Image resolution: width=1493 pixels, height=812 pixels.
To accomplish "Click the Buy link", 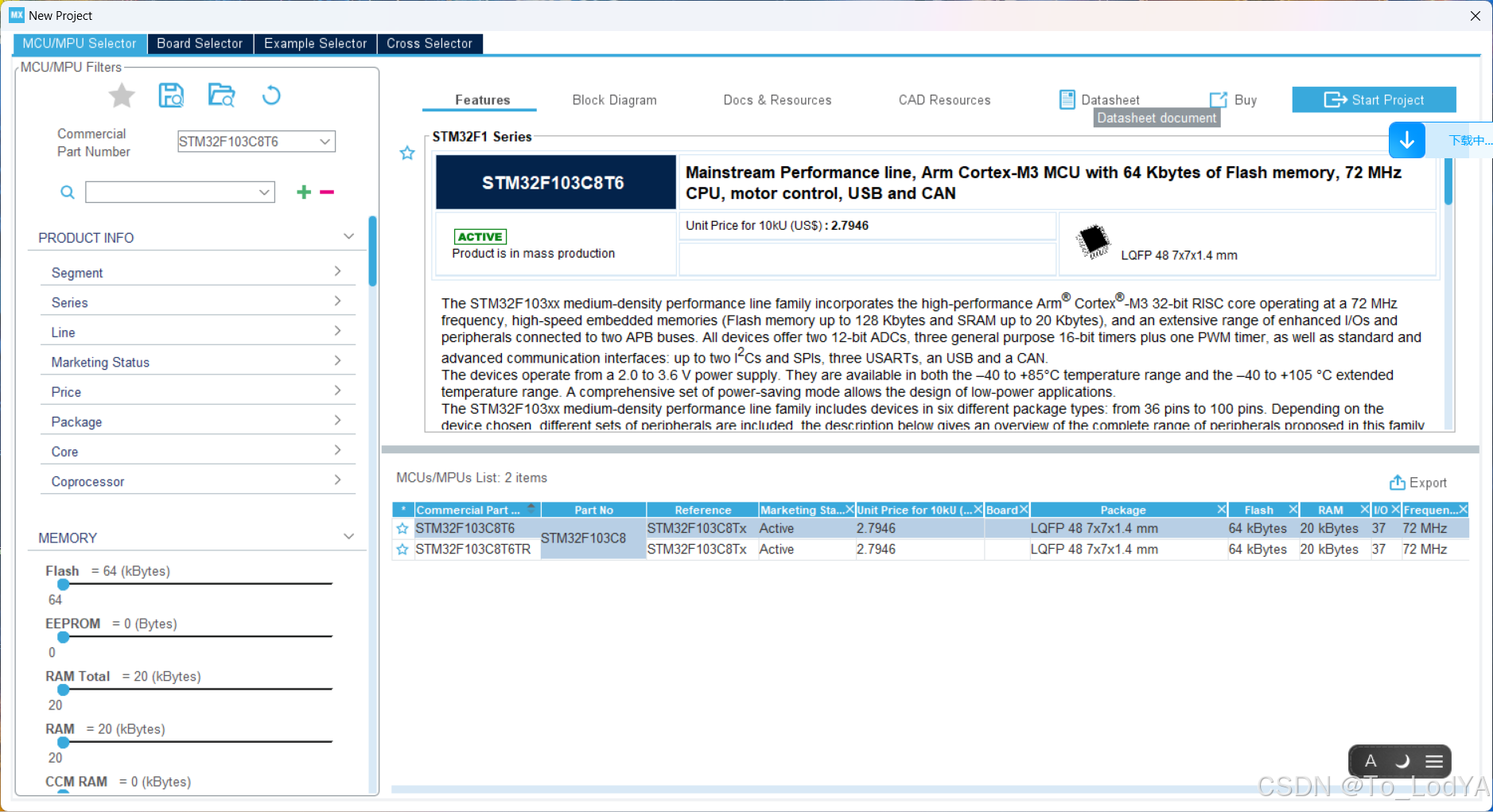I will point(1234,100).
